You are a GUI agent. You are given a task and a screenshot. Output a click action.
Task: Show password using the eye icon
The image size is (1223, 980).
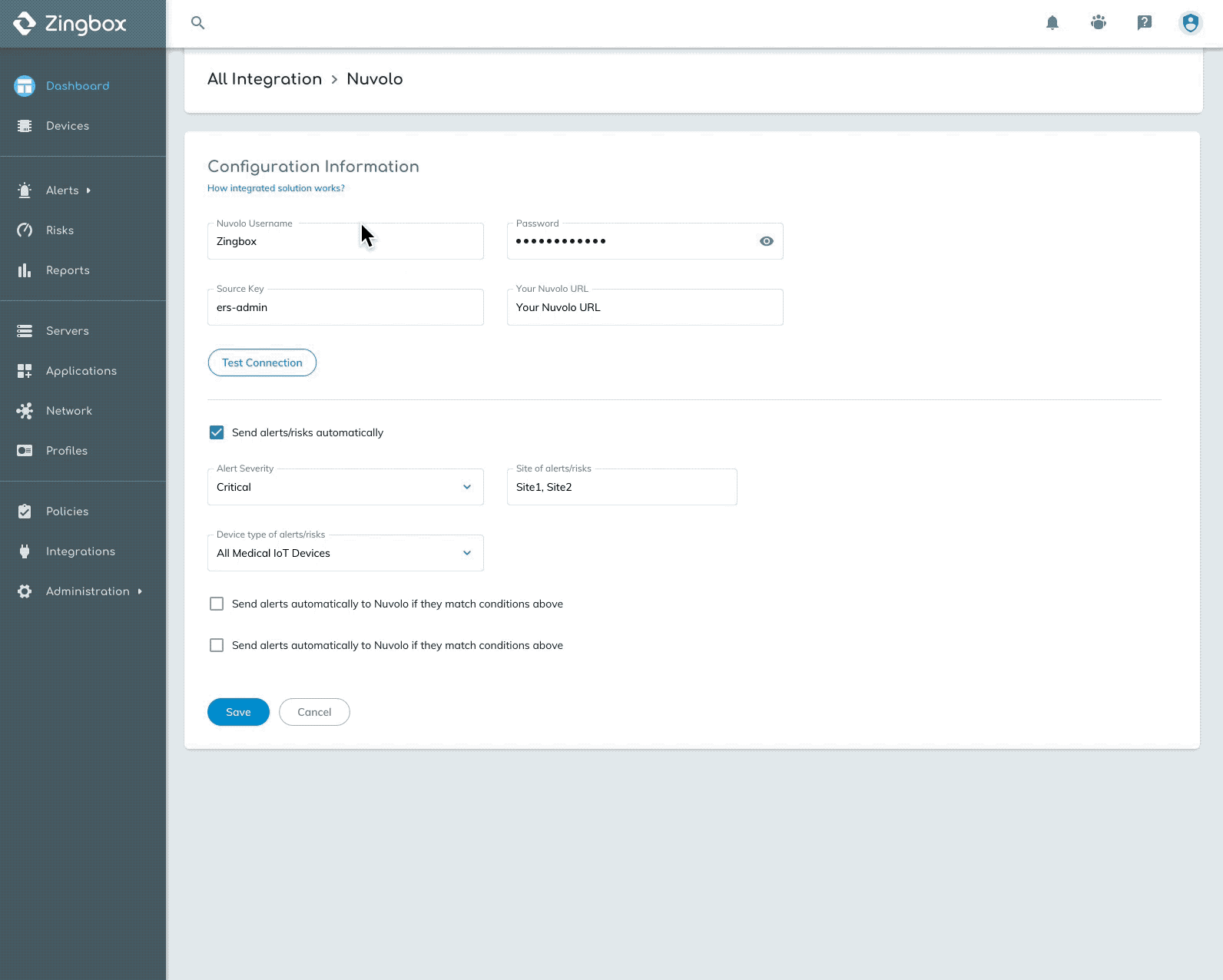click(x=766, y=241)
